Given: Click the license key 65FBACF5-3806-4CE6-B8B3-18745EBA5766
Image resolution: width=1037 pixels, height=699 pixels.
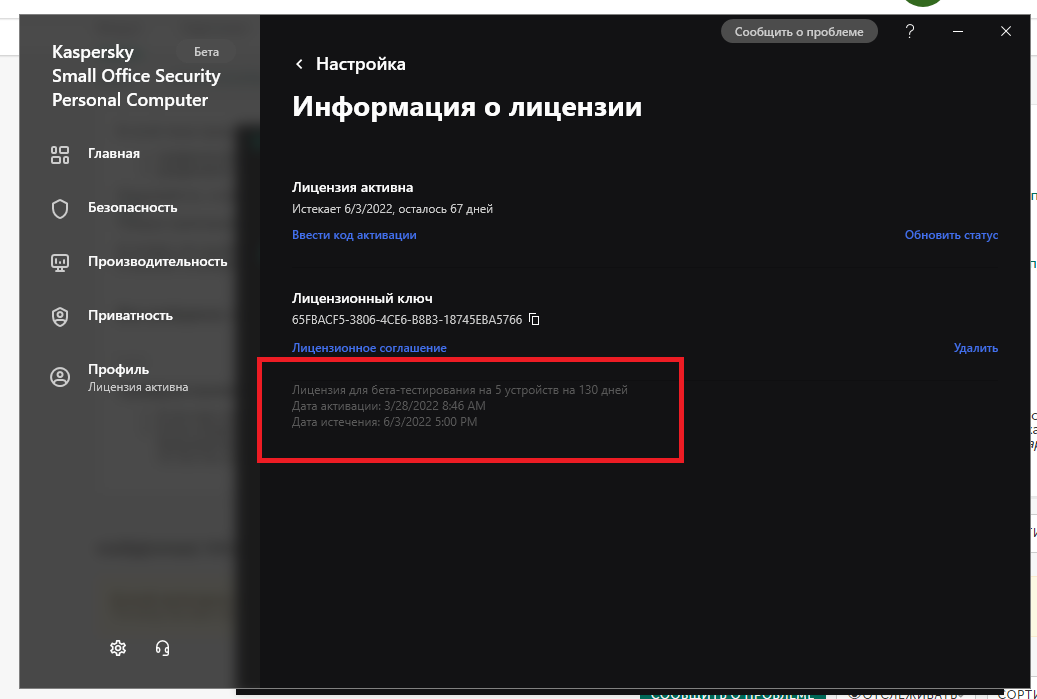Looking at the screenshot, I should click(407, 320).
